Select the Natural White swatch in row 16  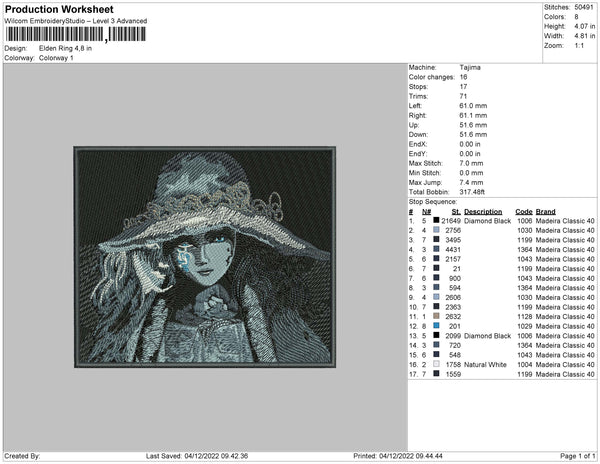click(436, 364)
